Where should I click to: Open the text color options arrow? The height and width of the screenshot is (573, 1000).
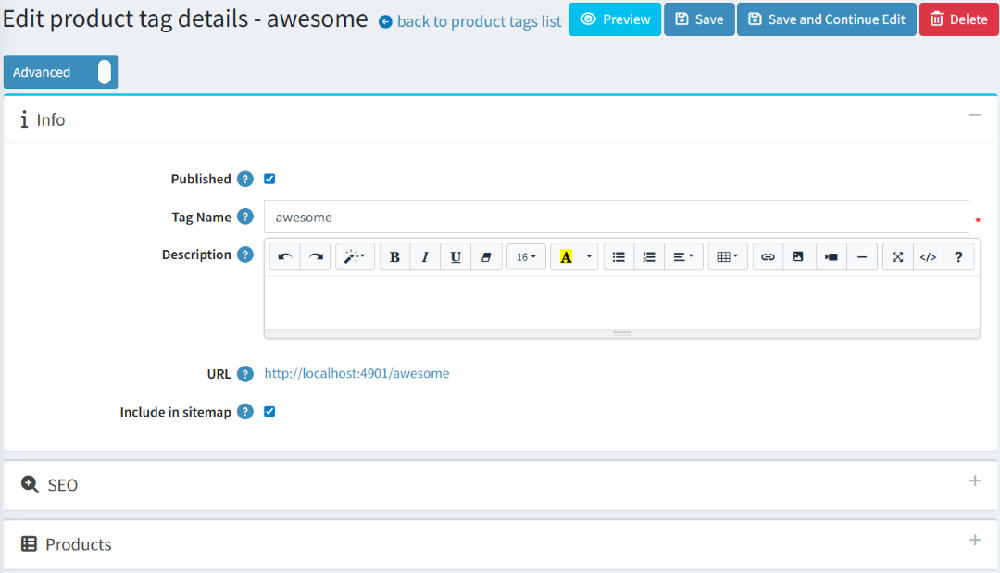point(589,257)
